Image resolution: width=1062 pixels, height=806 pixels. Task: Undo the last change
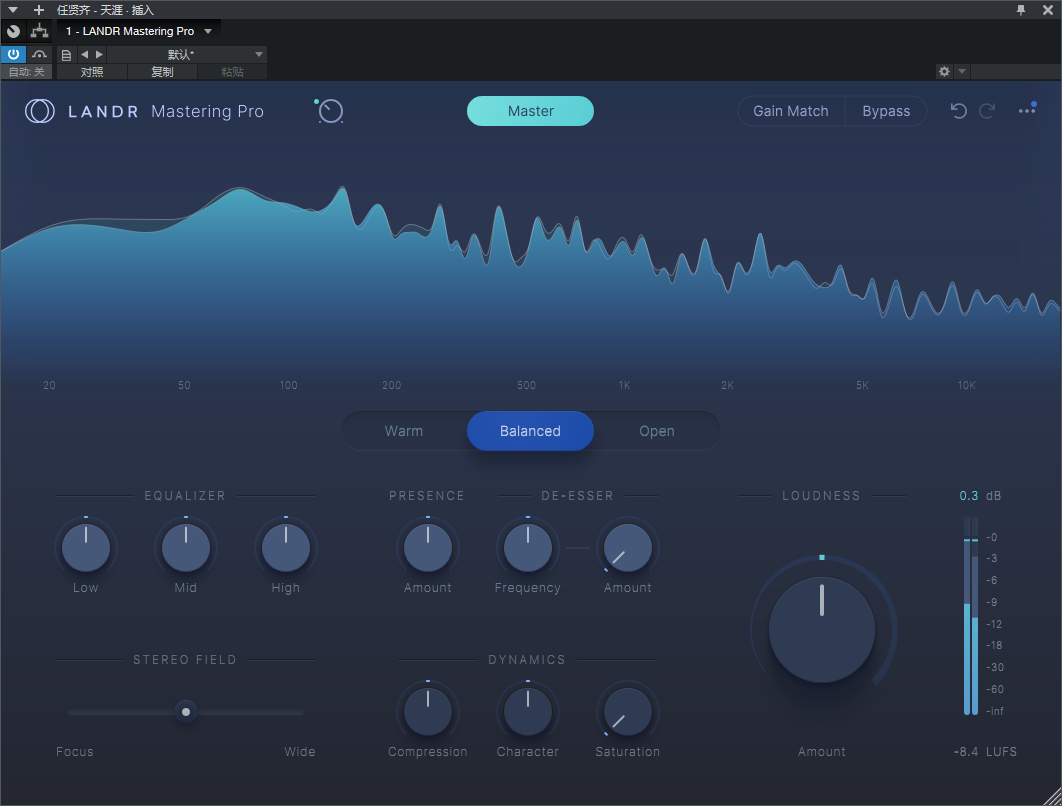[958, 111]
